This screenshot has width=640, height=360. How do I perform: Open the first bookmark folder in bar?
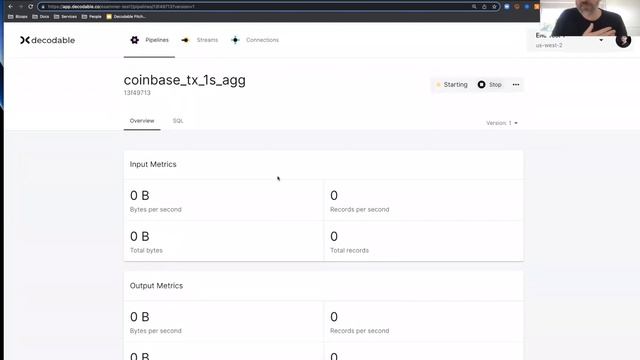click(18, 17)
